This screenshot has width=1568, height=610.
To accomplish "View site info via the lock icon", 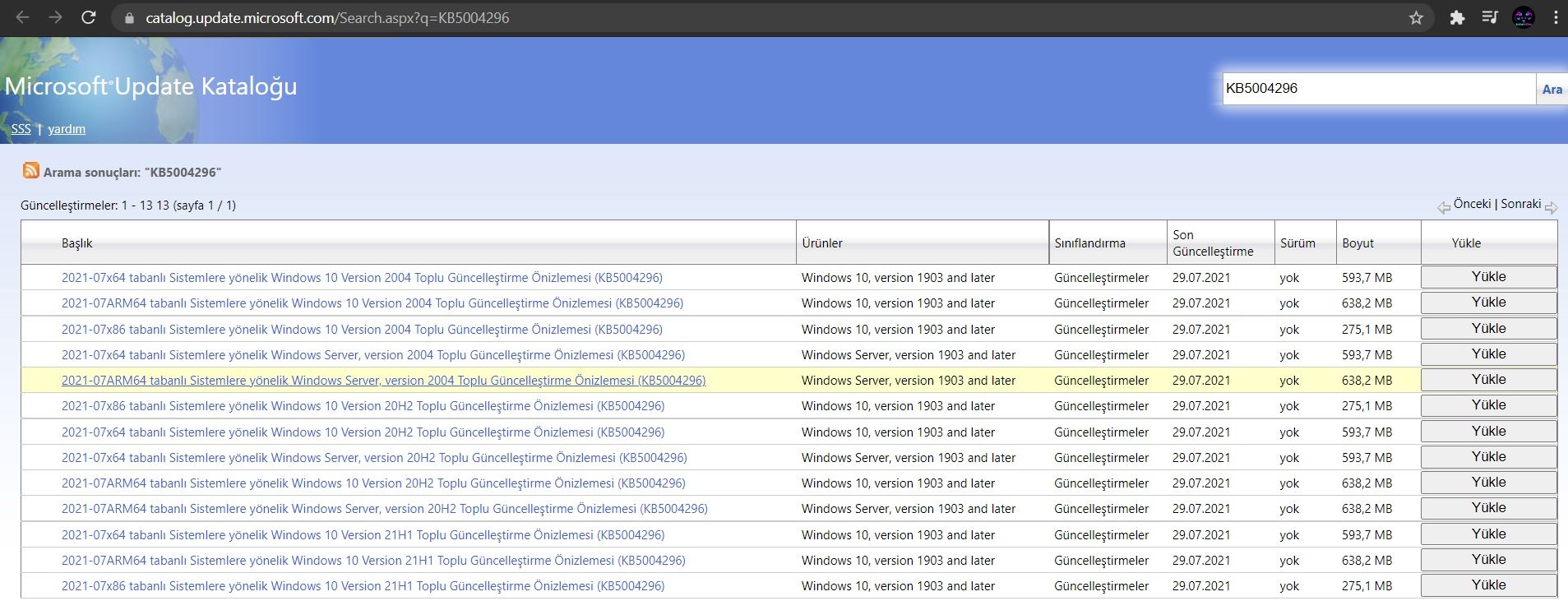I will (x=128, y=18).
